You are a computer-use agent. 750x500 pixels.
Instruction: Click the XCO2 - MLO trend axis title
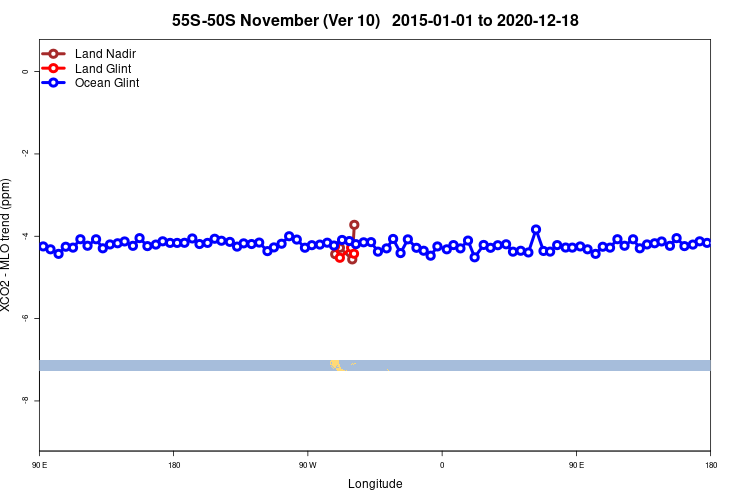coord(5,245)
